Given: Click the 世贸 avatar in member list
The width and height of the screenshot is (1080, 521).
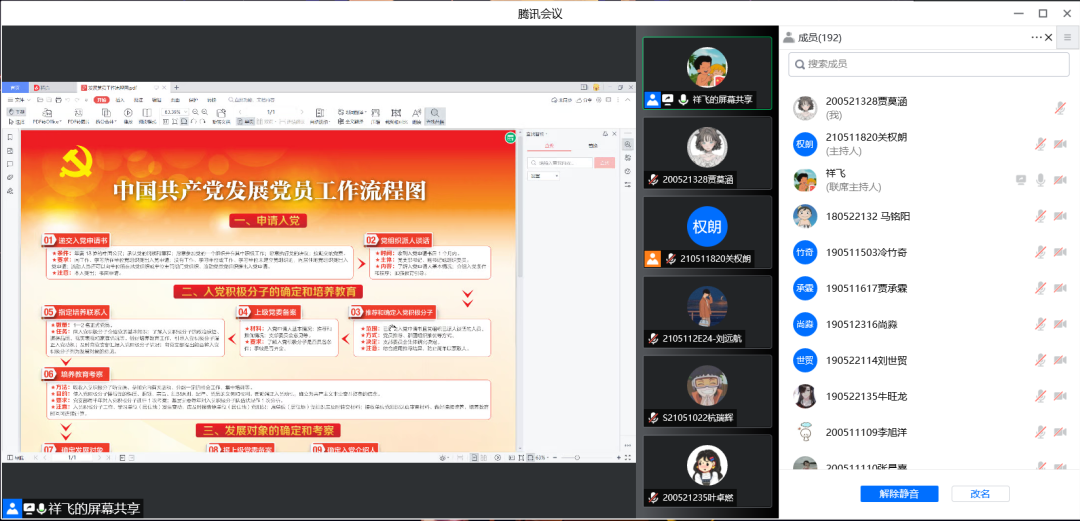Looking at the screenshot, I should pos(804,360).
